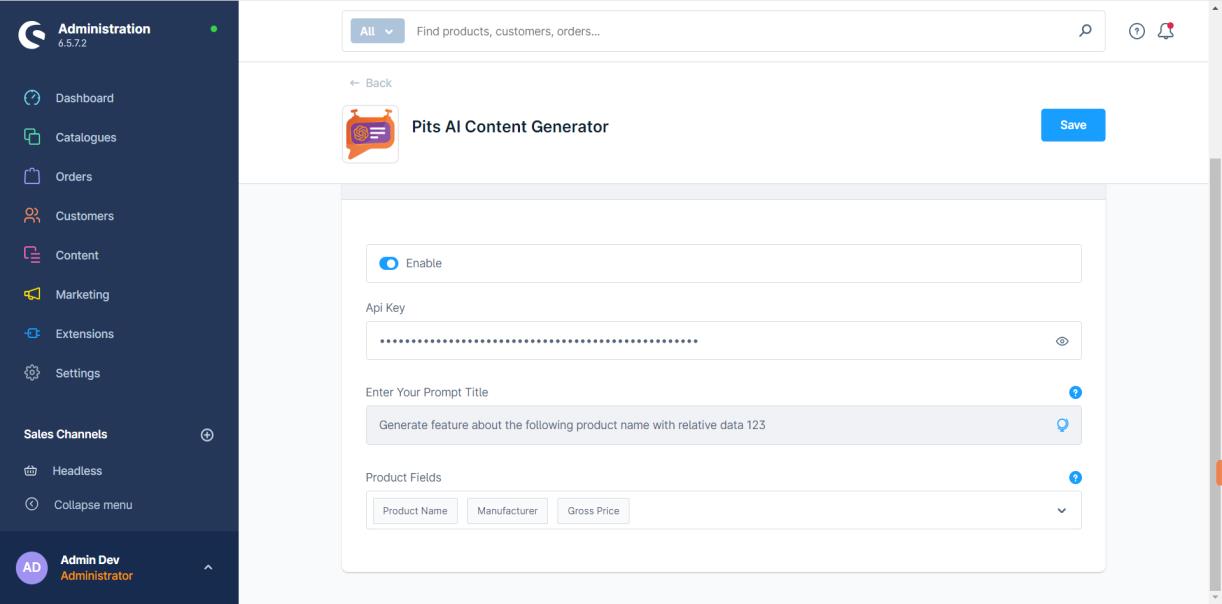Viewport: 1222px width, 604px height.
Task: Open the All search filter dropdown
Action: pos(377,31)
